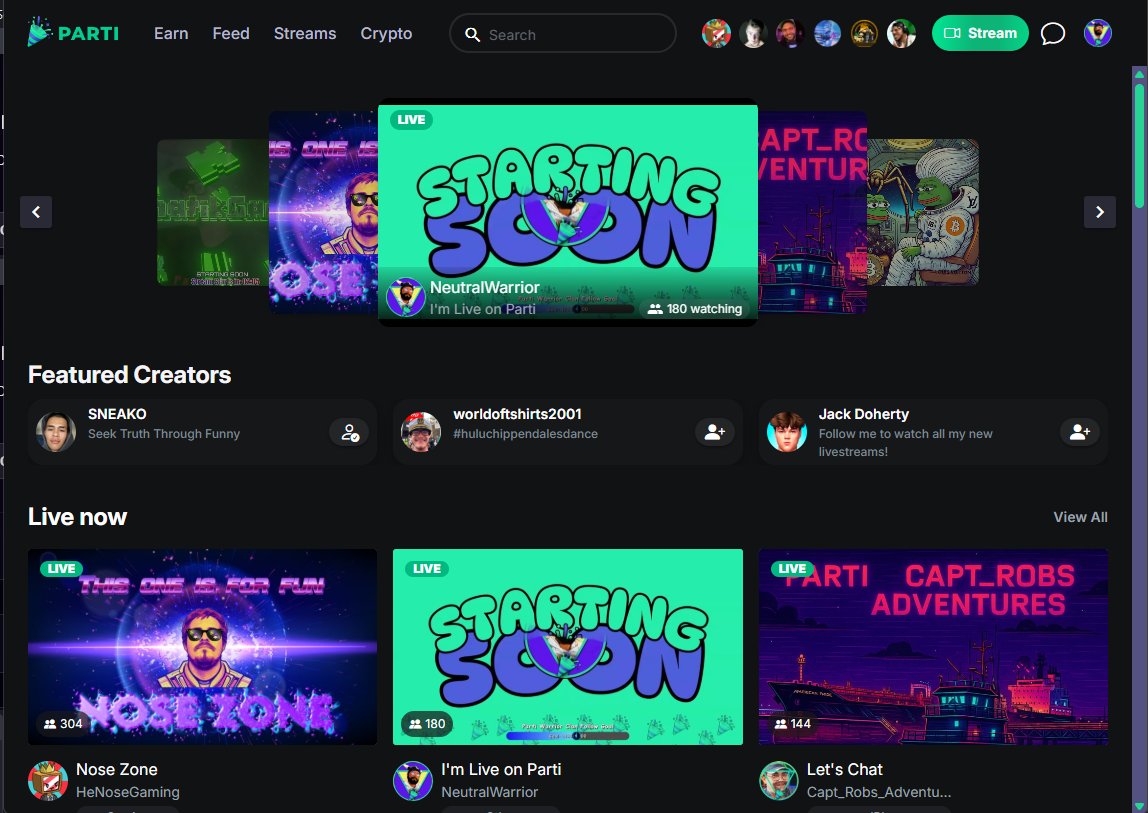Click NeutralWarrior name in featured carousel
This screenshot has width=1148, height=813.
(485, 288)
